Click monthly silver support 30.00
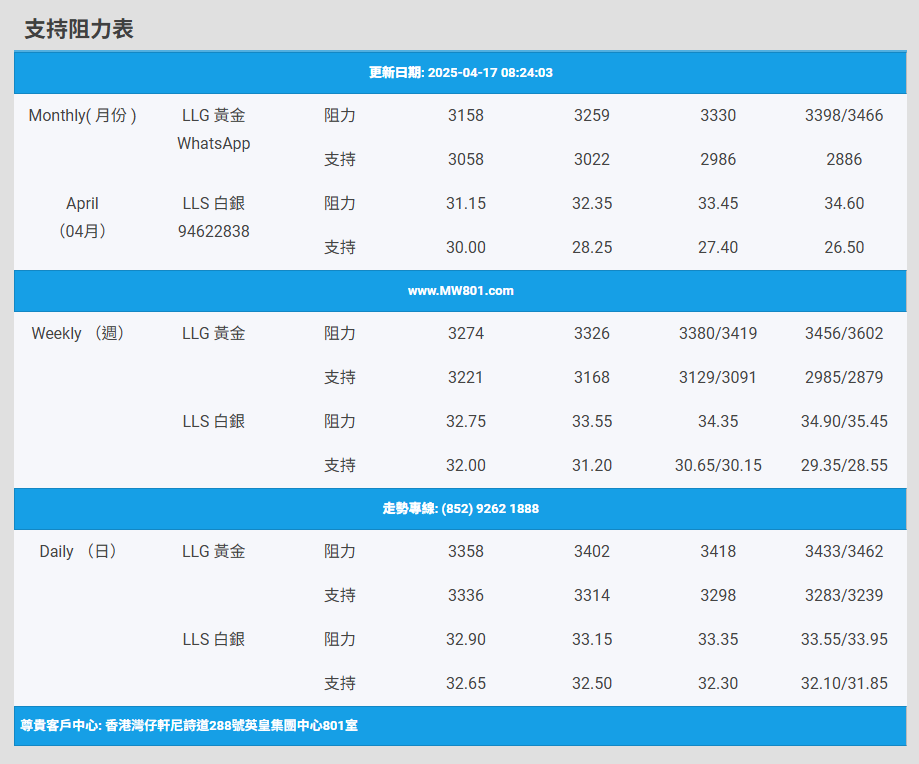919x764 pixels. (x=466, y=247)
